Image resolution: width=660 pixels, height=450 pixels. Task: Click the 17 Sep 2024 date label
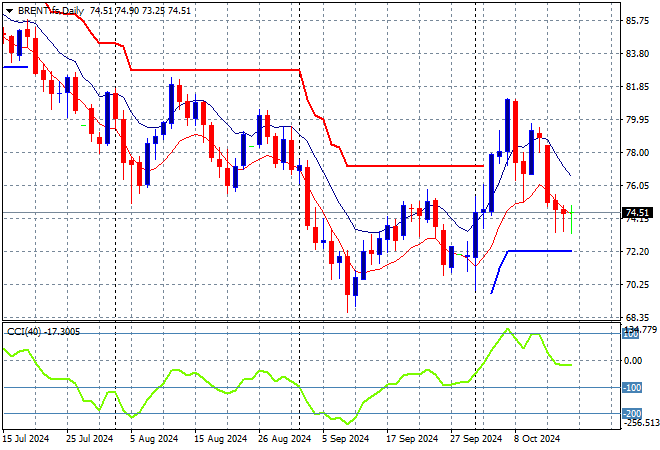(x=412, y=439)
